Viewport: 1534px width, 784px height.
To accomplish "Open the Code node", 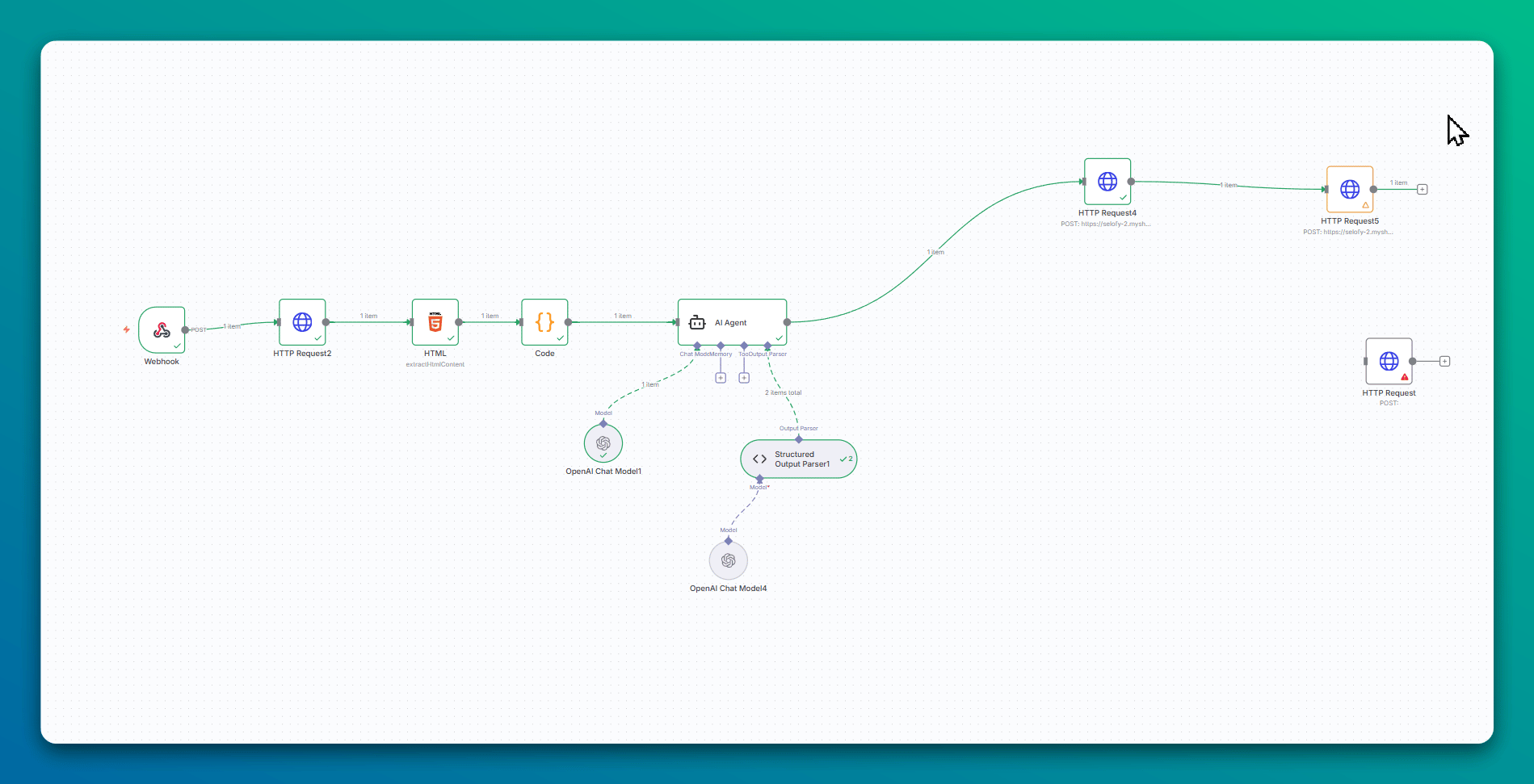I will pos(544,322).
